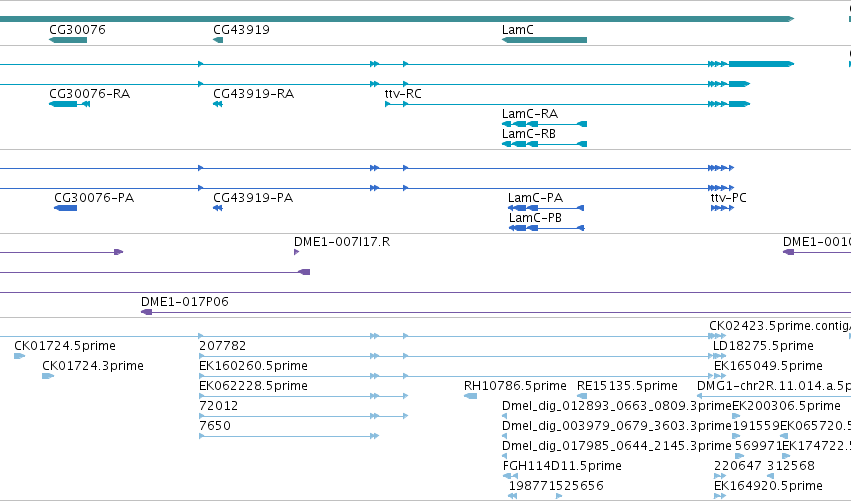Click the LamC-PB coding glyph
The width and height of the screenshot is (851, 501).
click(547, 229)
